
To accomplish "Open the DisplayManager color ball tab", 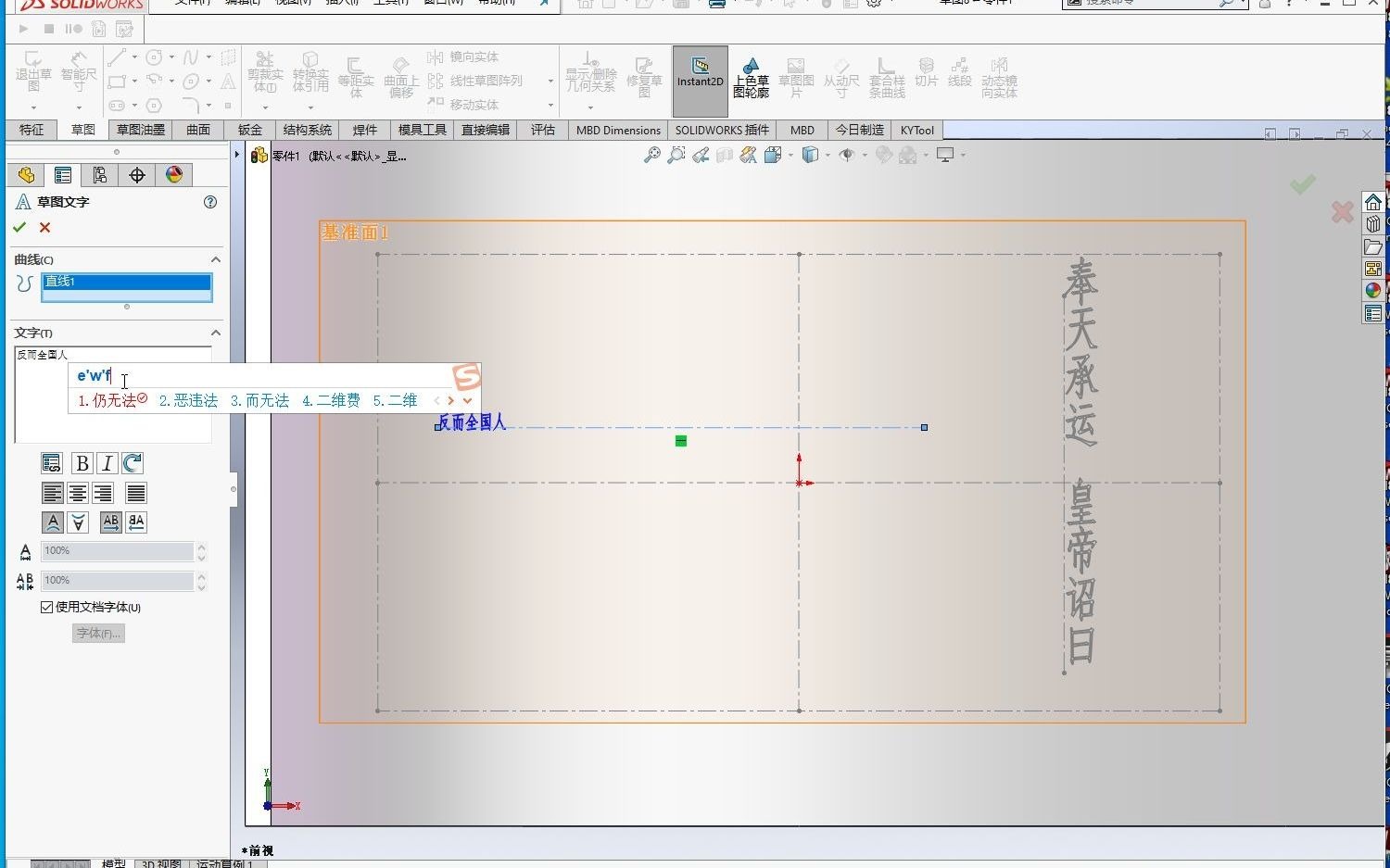I will coord(174,175).
